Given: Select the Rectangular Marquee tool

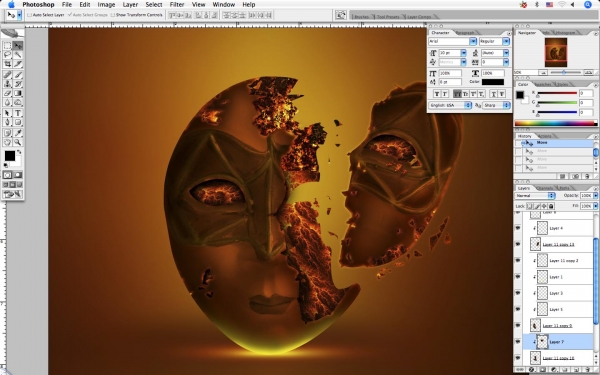Looking at the screenshot, I should pos(7,46).
